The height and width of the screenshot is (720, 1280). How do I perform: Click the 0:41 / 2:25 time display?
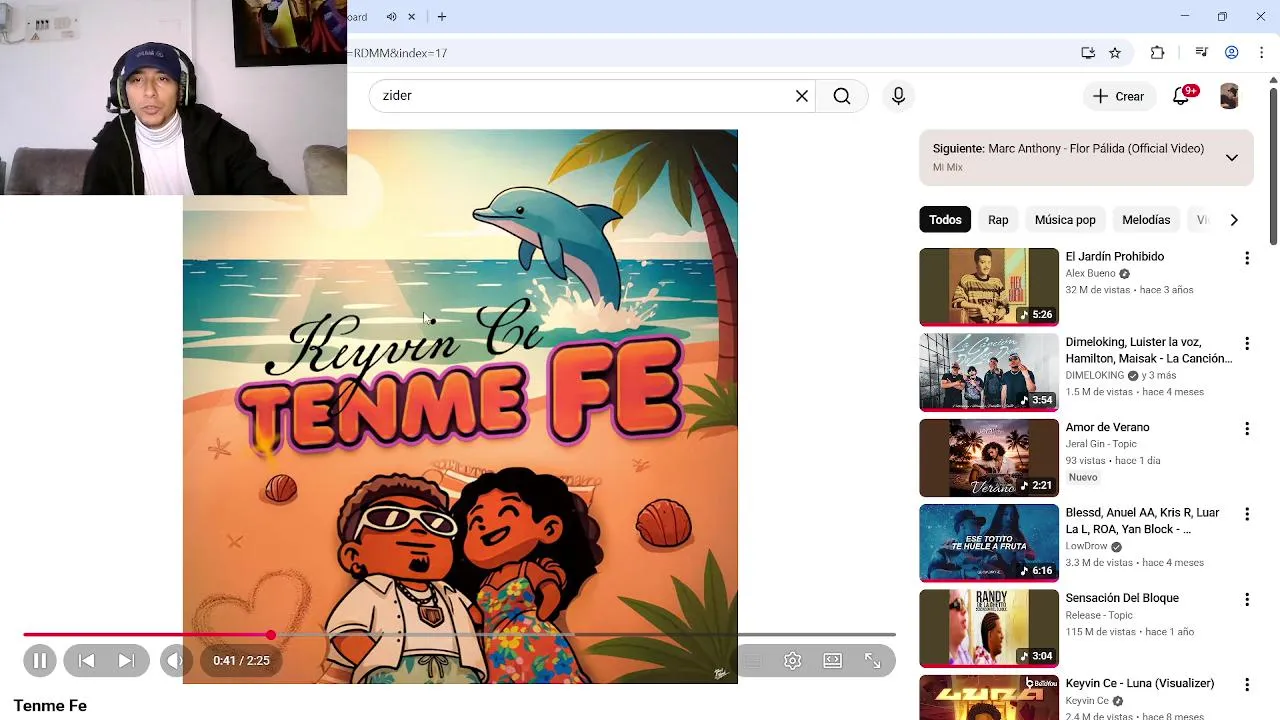241,660
